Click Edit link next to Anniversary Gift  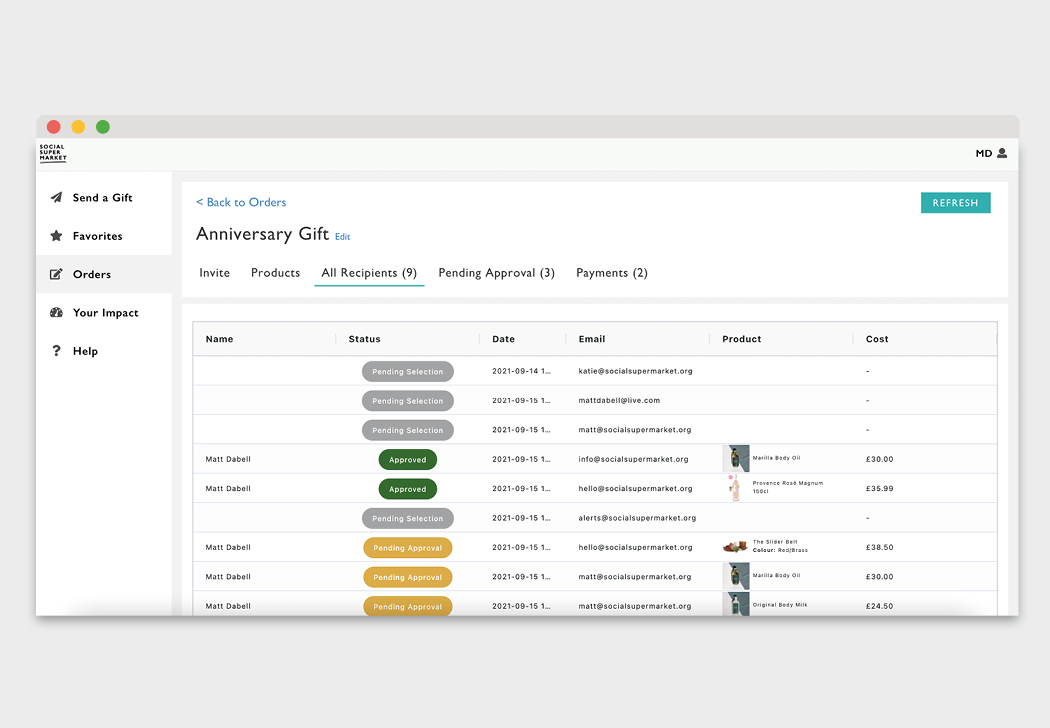coord(343,237)
